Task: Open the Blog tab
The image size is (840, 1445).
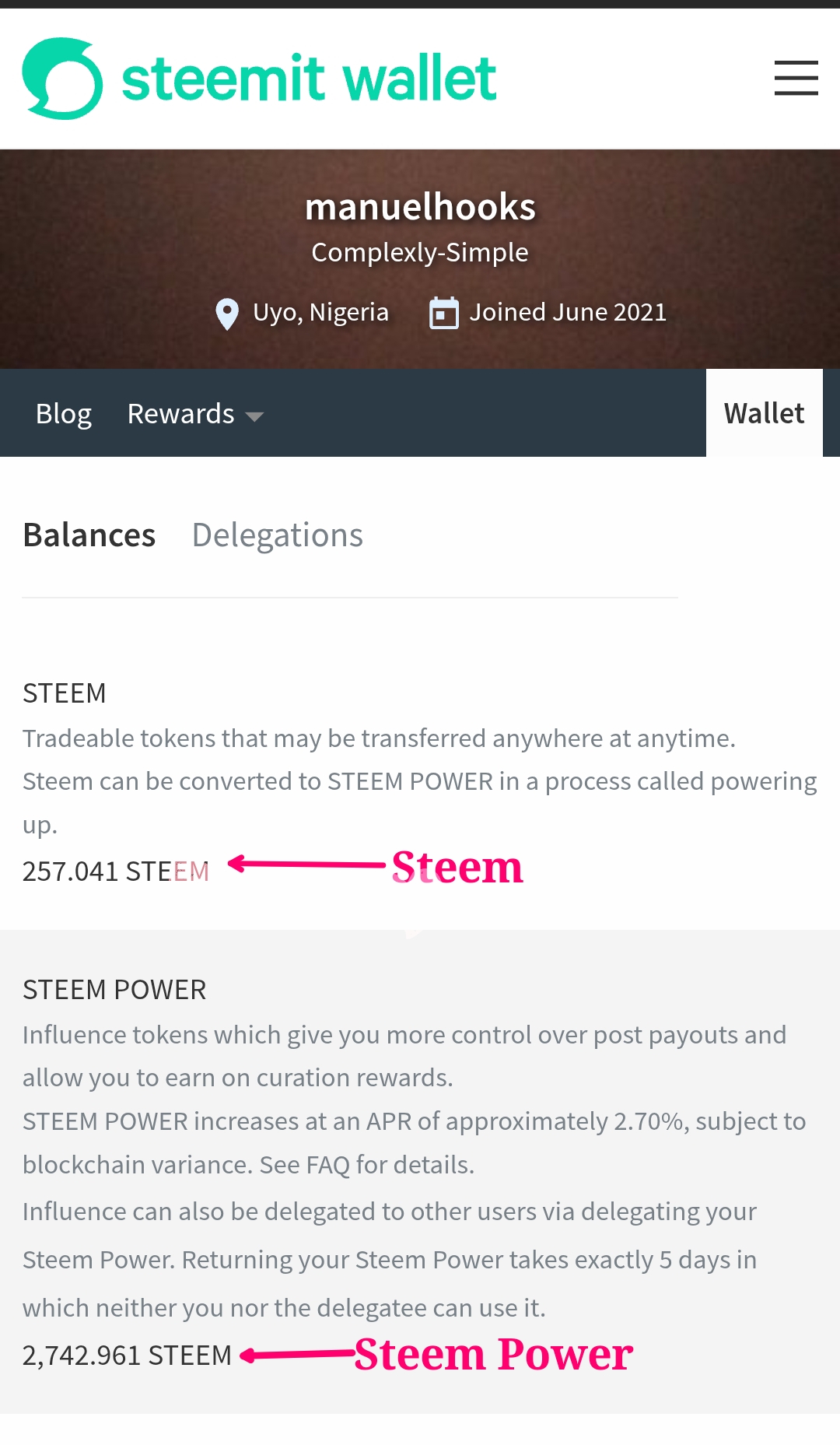Action: pyautogui.click(x=64, y=414)
